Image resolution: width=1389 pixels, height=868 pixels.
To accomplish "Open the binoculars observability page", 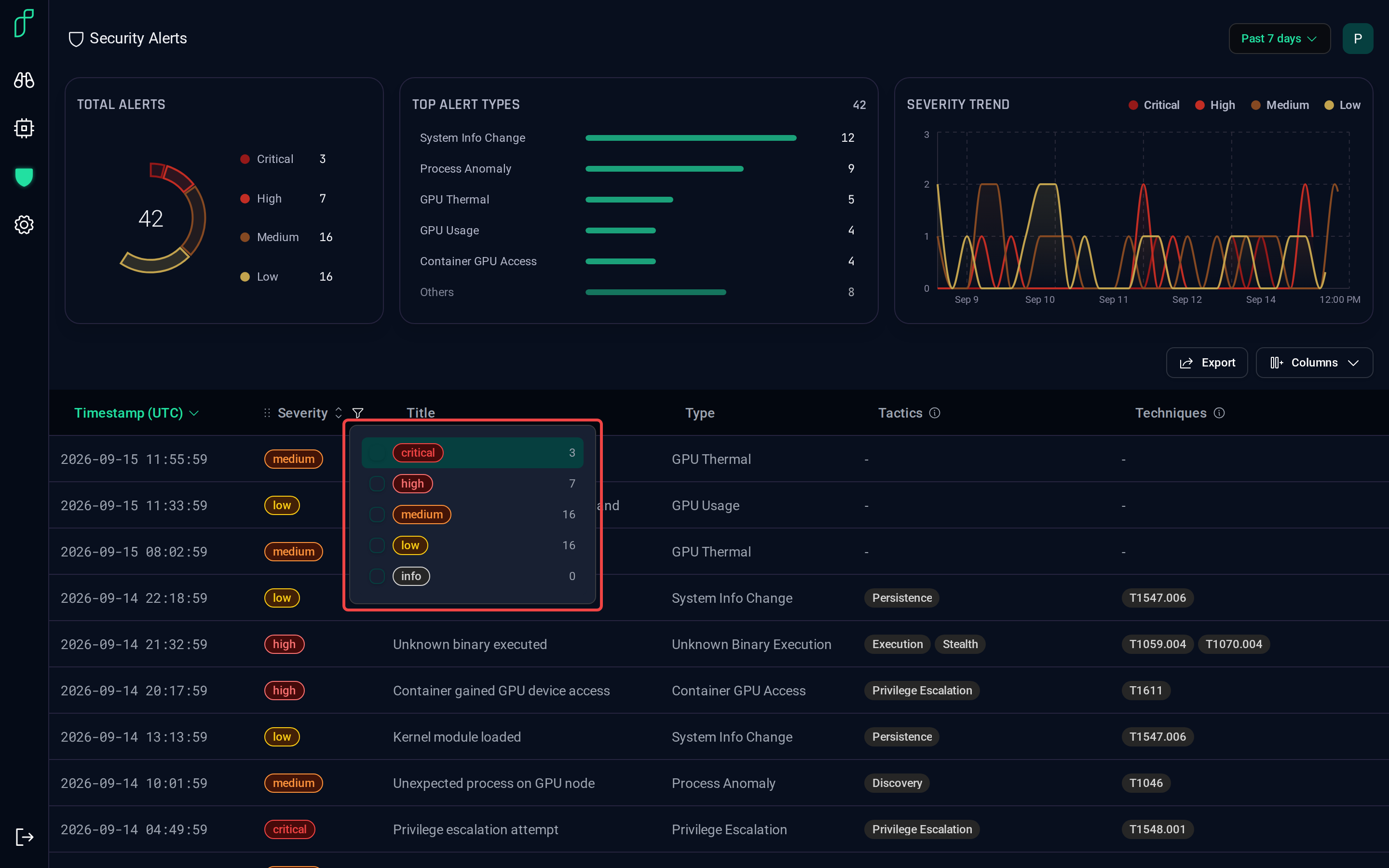I will [24, 80].
